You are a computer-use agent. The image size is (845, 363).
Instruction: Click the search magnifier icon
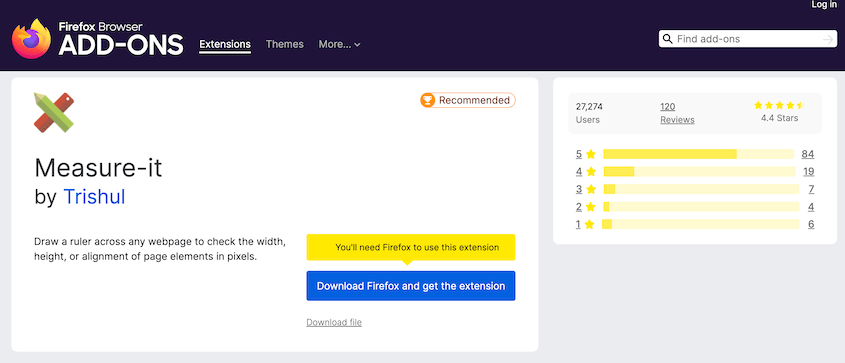tap(667, 39)
